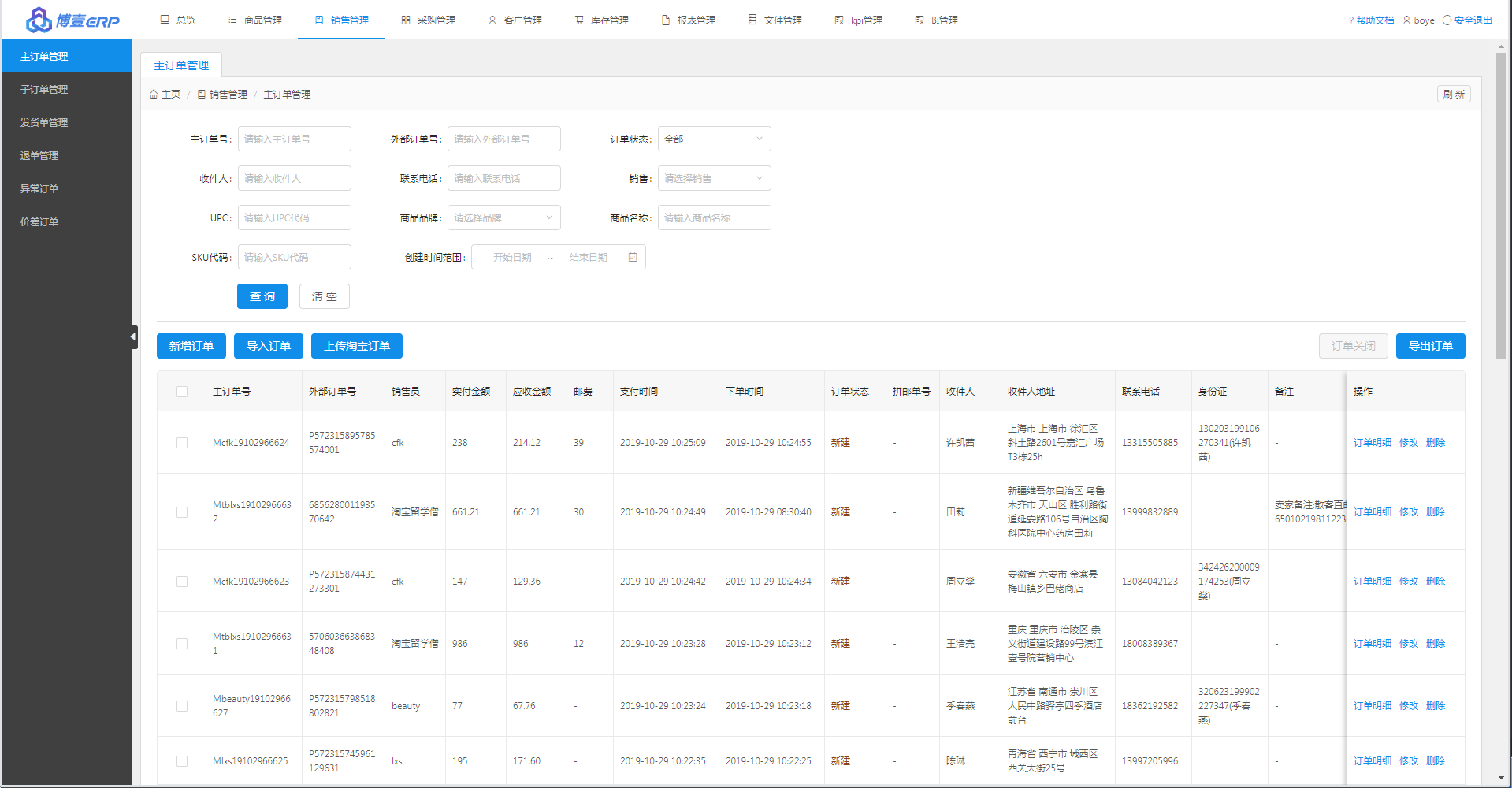Click the 联系电话 input field

[504, 178]
